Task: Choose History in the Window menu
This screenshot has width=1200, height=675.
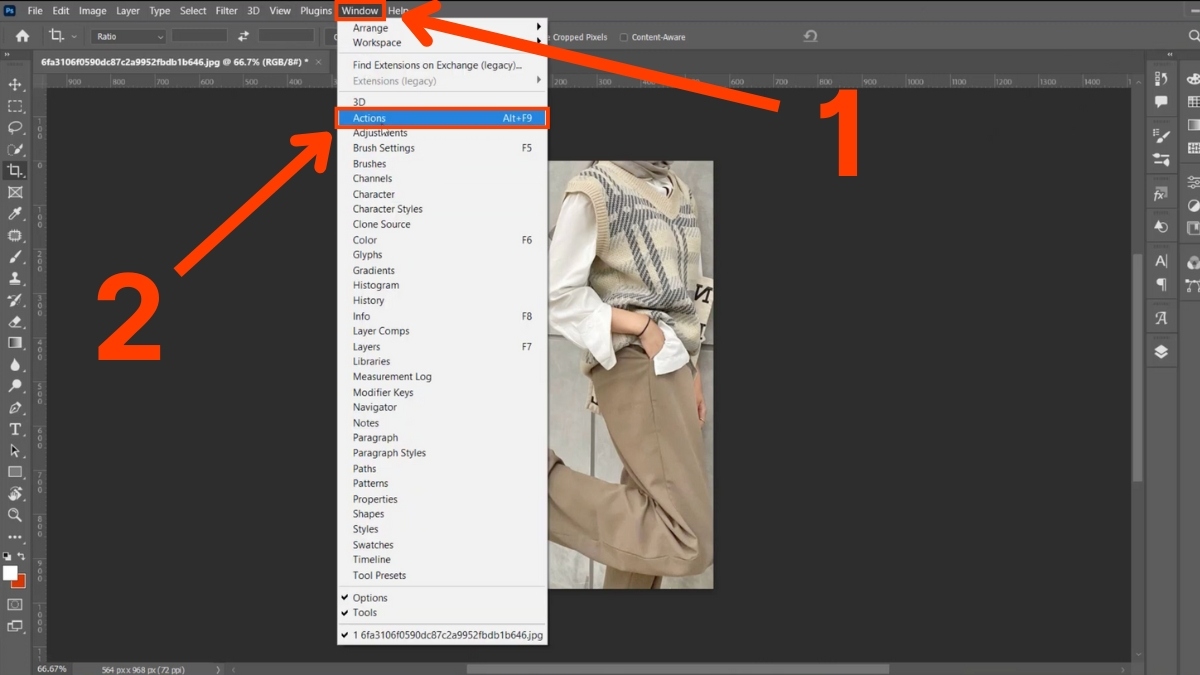Action: tap(442, 301)
